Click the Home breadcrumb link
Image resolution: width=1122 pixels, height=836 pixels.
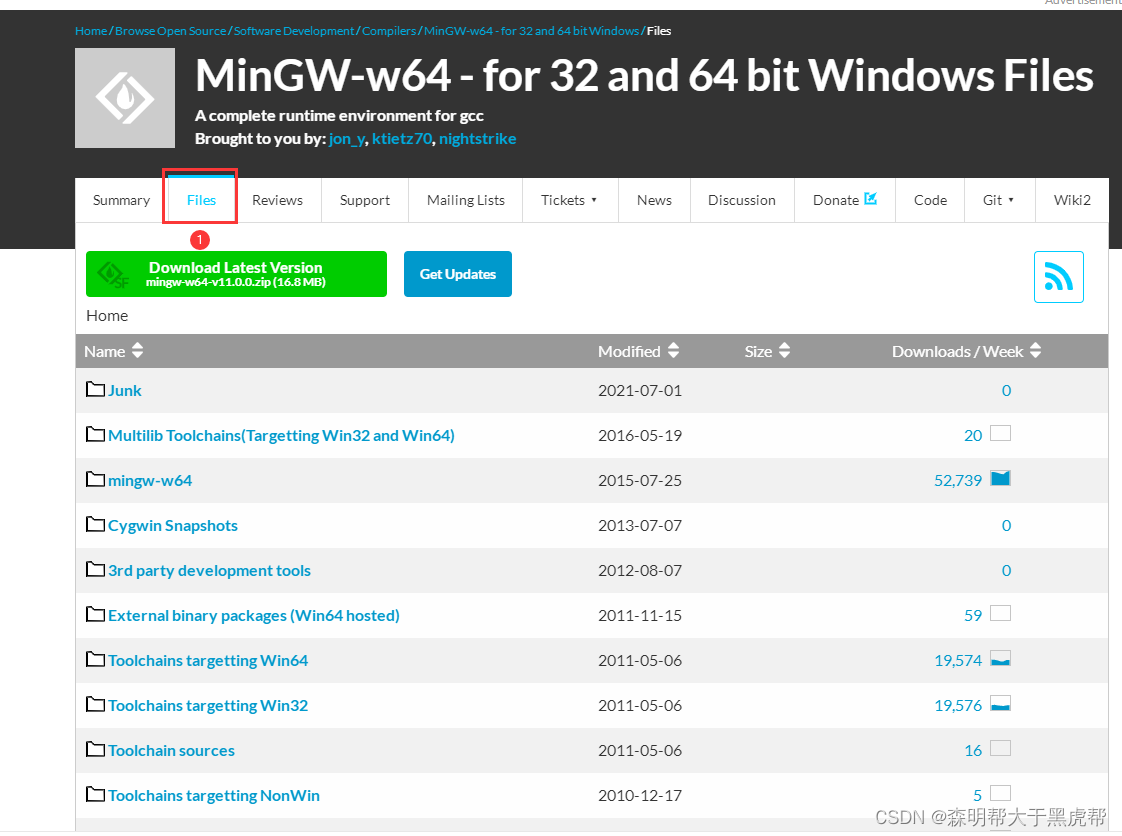pyautogui.click(x=91, y=31)
